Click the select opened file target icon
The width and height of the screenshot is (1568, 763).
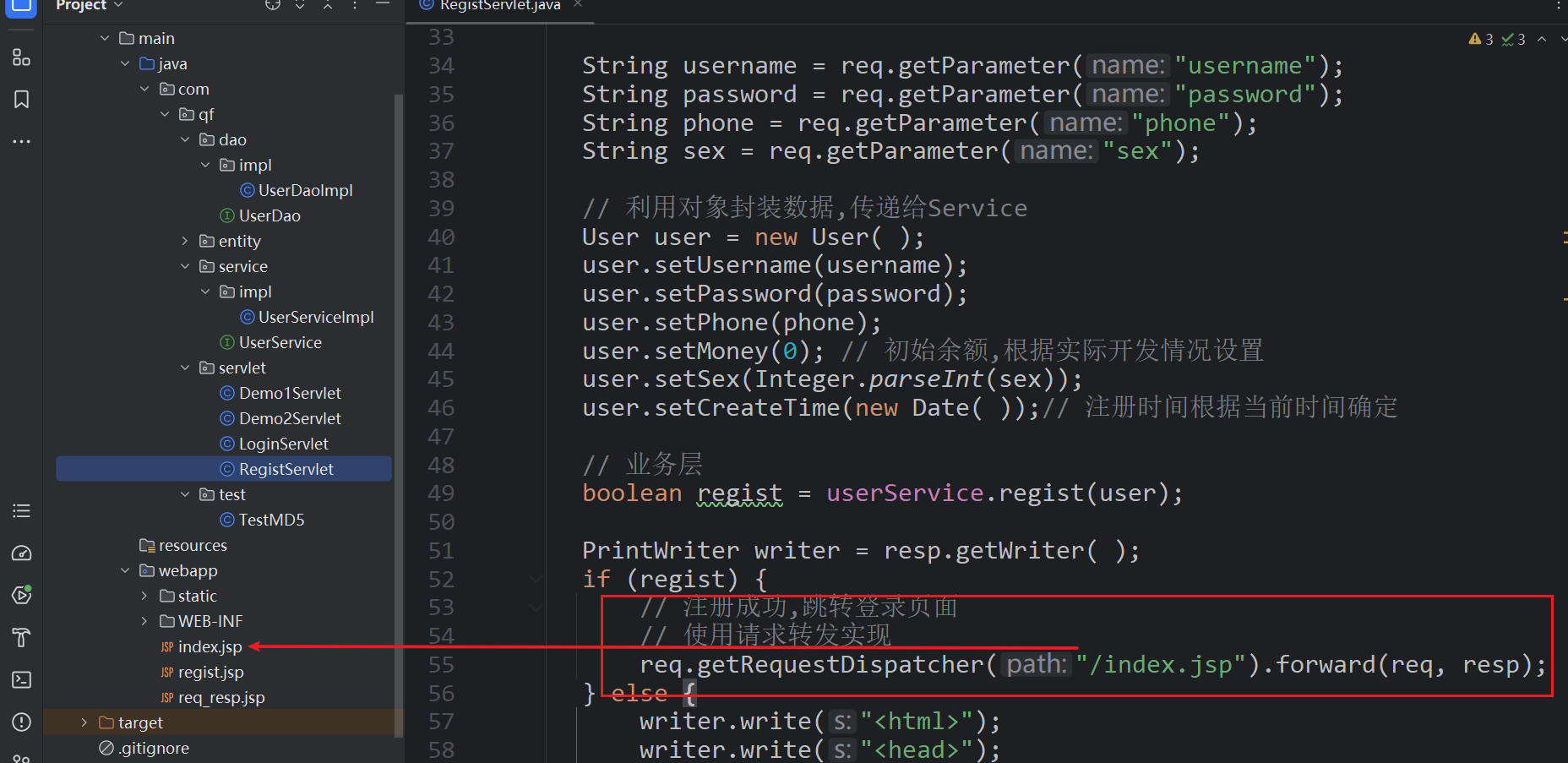[273, 5]
